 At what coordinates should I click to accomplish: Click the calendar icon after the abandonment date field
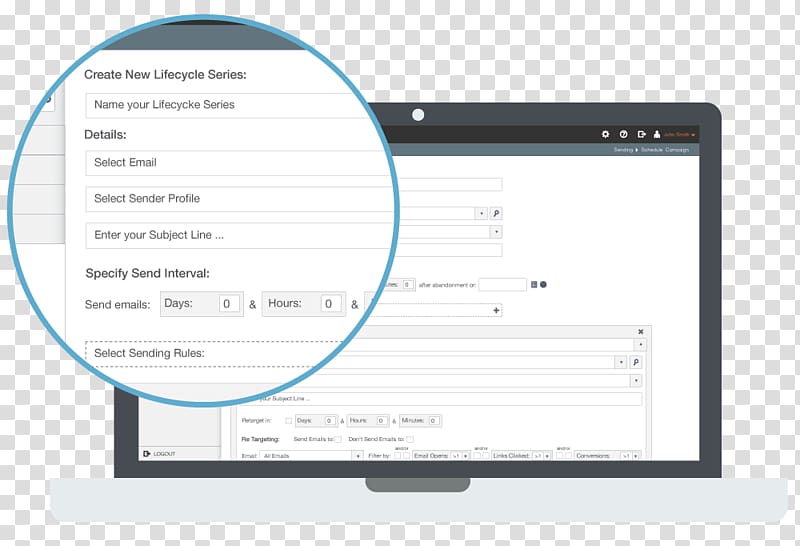coord(534,285)
